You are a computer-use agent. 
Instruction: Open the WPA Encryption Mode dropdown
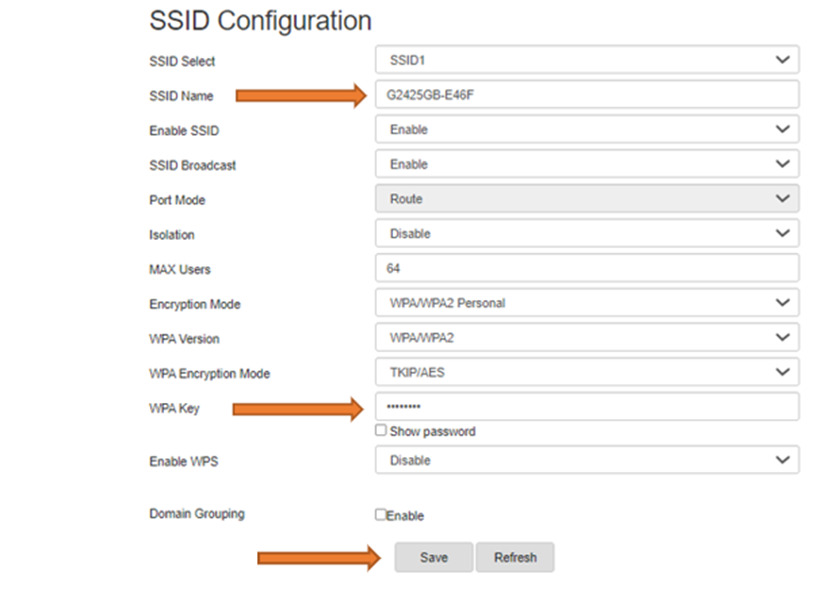click(x=587, y=372)
